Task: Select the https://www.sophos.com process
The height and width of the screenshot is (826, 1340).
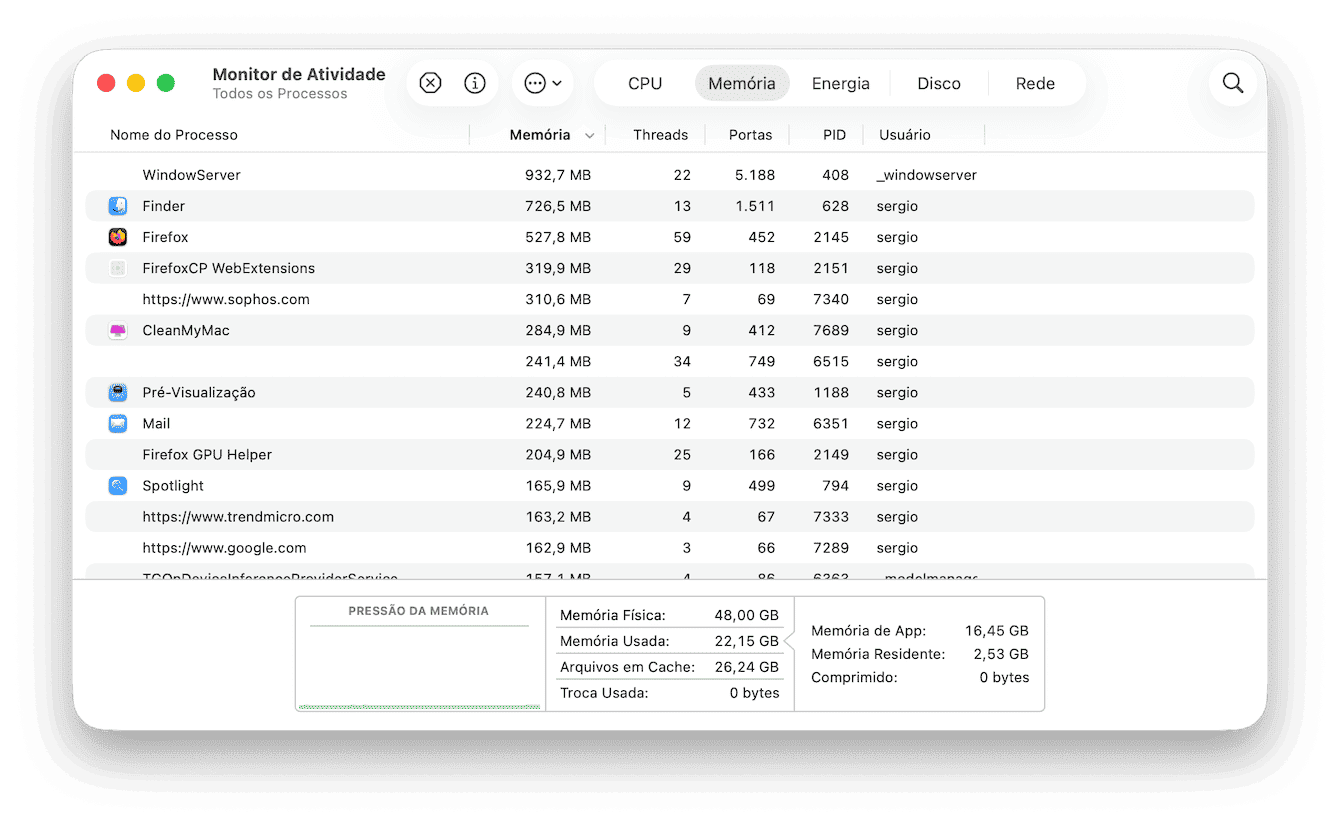Action: point(226,299)
